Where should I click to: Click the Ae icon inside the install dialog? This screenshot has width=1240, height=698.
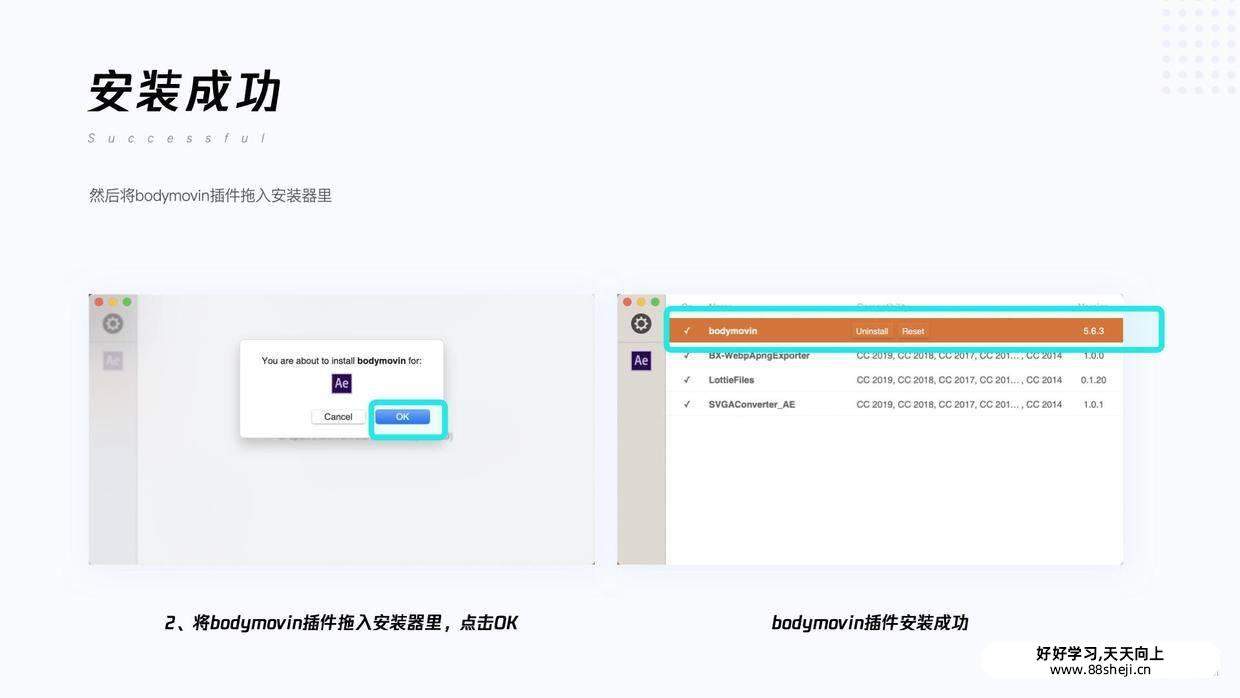pos(342,383)
